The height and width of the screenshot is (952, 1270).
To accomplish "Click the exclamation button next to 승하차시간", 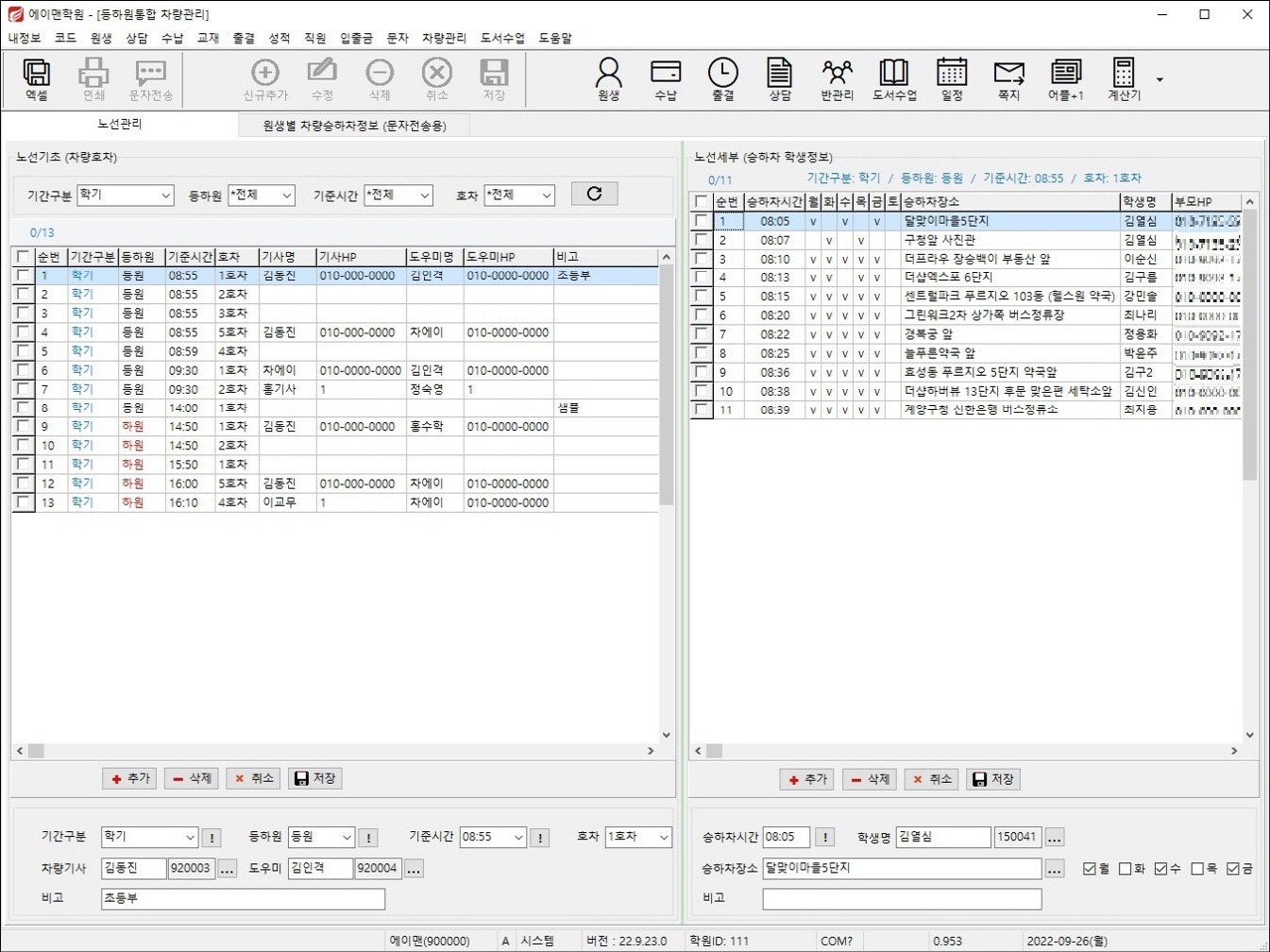I will click(x=824, y=838).
